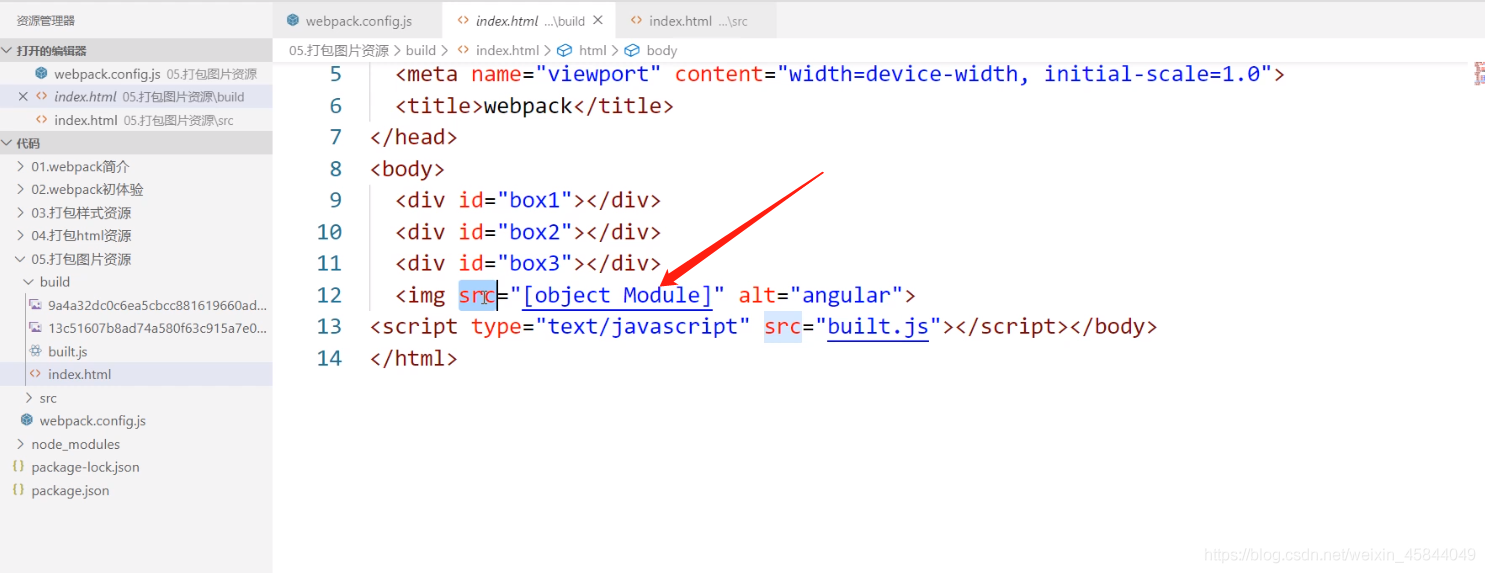The height and width of the screenshot is (573, 1485).
Task: Click breadcrumb body symbol
Action: [x=662, y=50]
